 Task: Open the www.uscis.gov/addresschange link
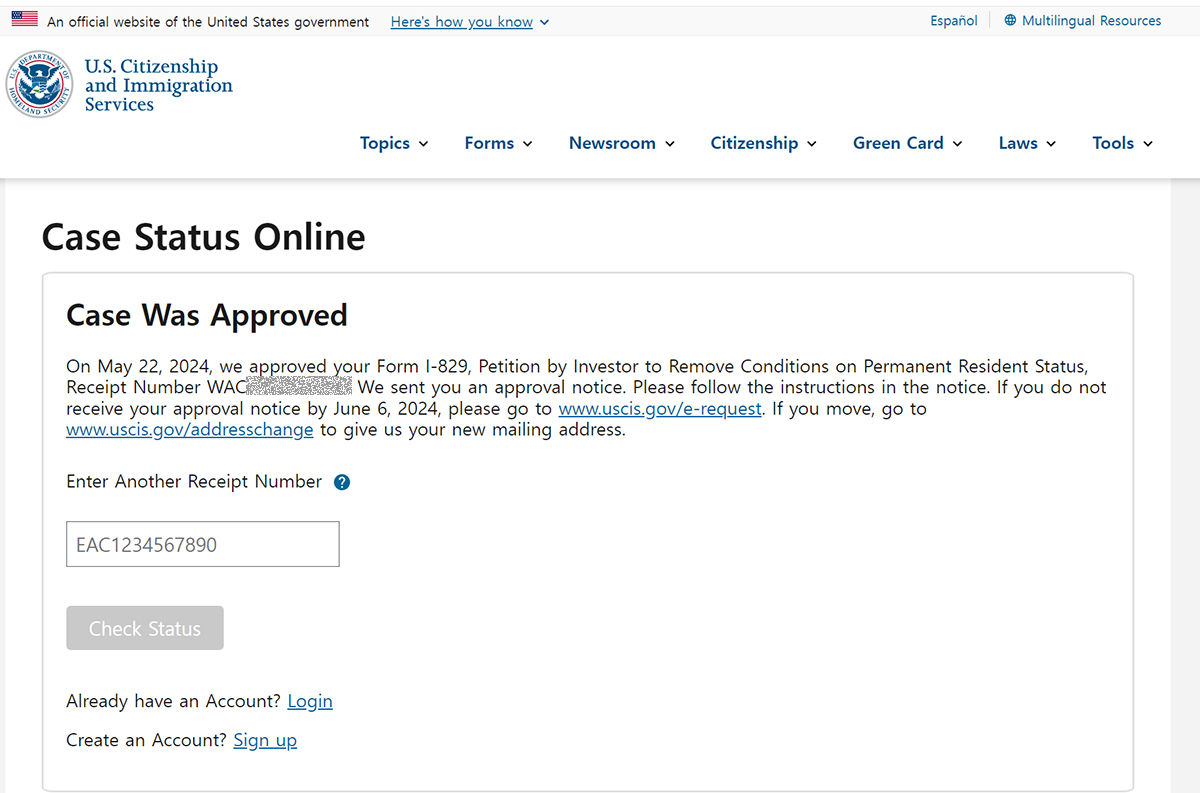[x=190, y=430]
